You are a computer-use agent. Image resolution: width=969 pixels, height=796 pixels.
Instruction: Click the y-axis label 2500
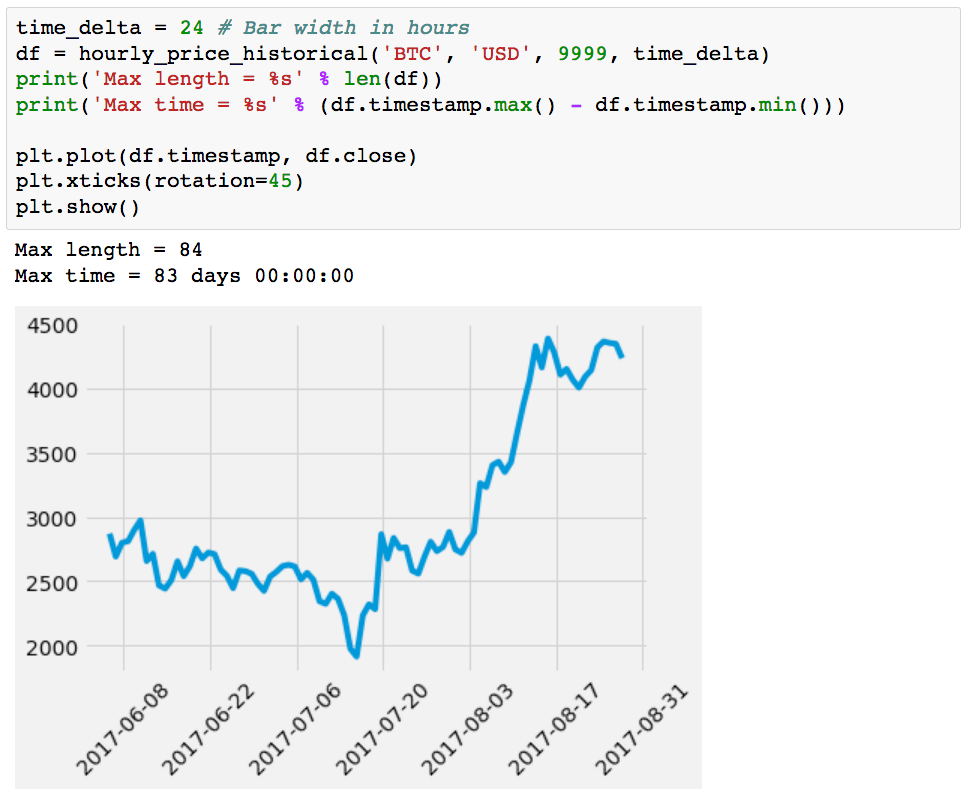(52, 583)
